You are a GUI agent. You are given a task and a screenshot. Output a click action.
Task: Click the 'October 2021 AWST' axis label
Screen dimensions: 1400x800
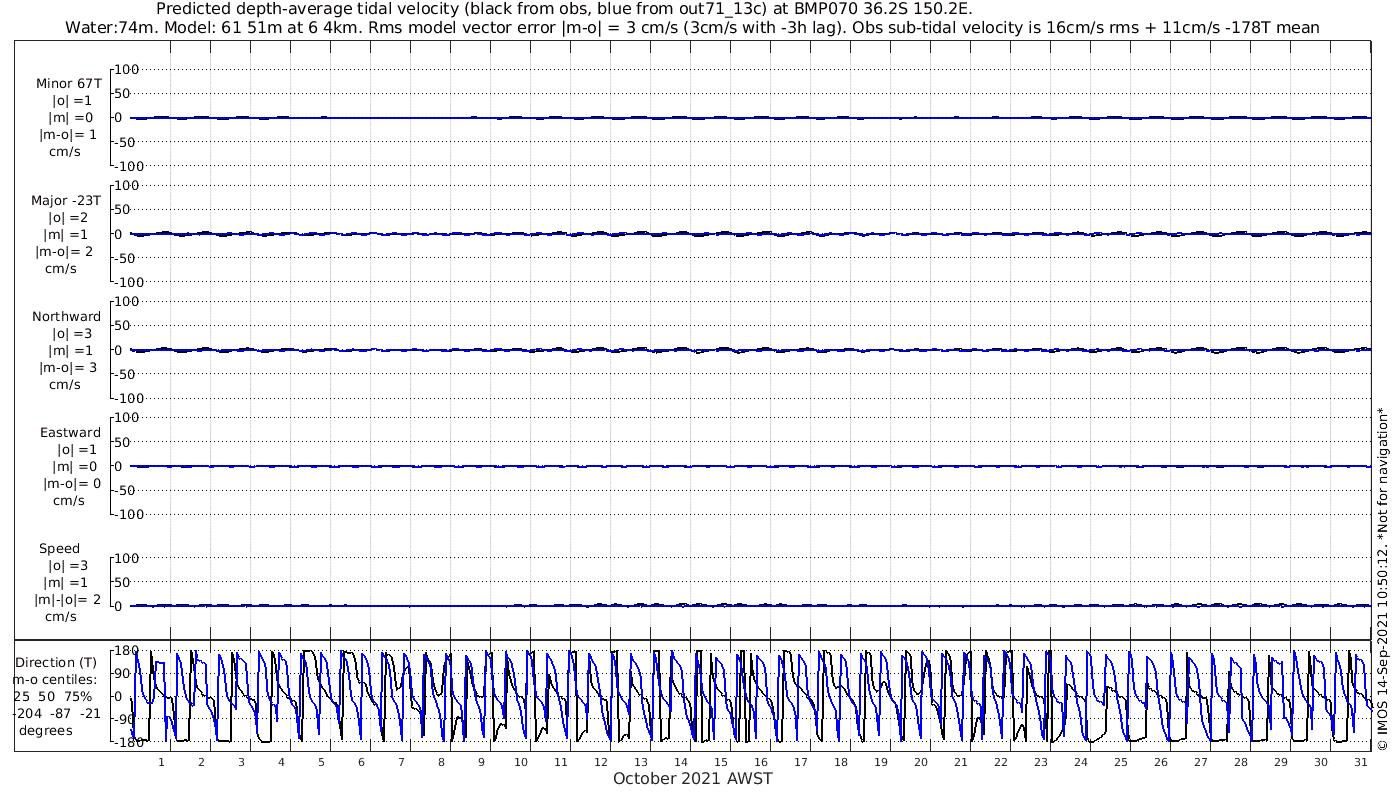(x=693, y=778)
